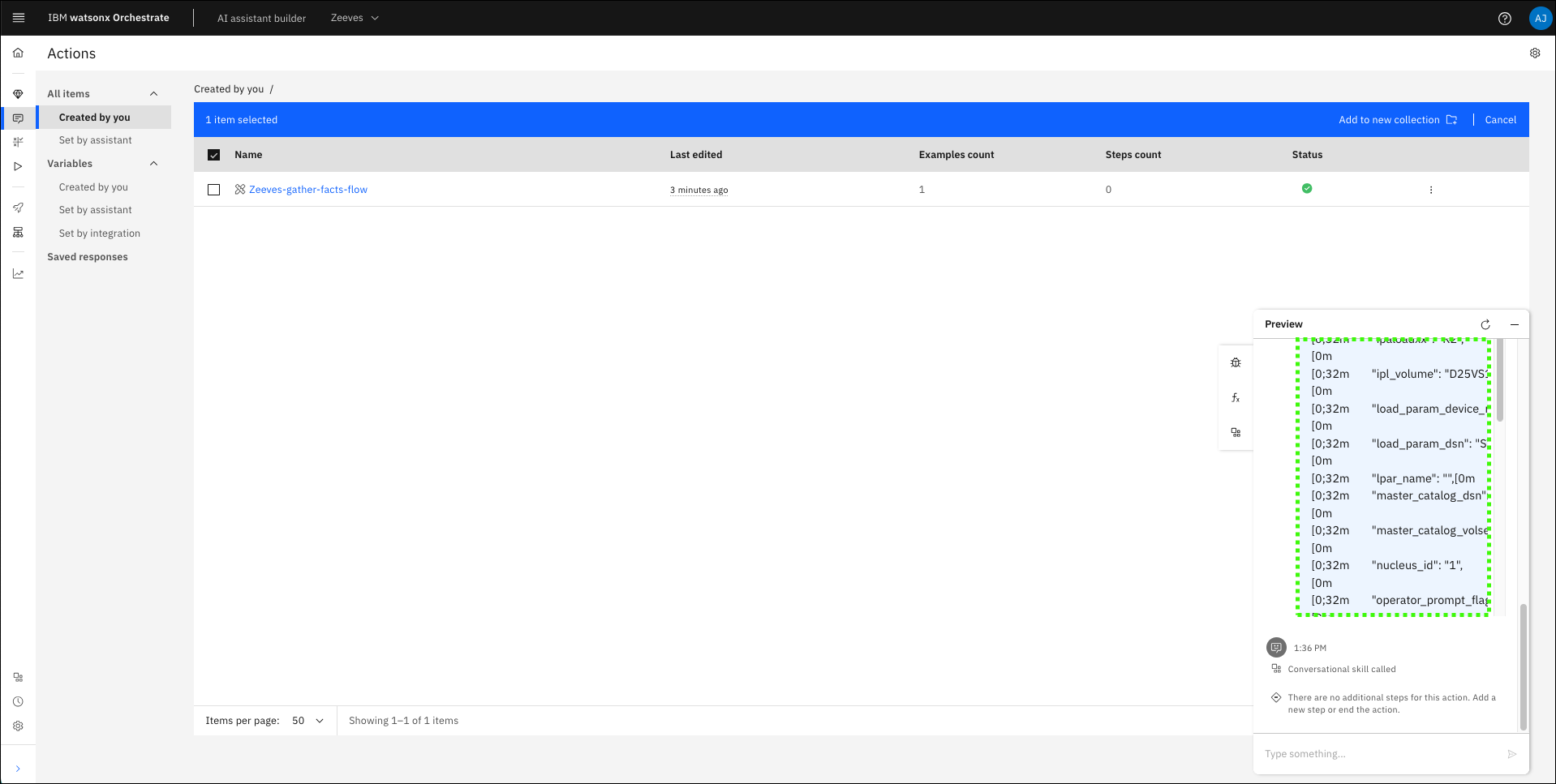Select Set by assistant under All items
This screenshot has height=784, width=1556.
(95, 140)
